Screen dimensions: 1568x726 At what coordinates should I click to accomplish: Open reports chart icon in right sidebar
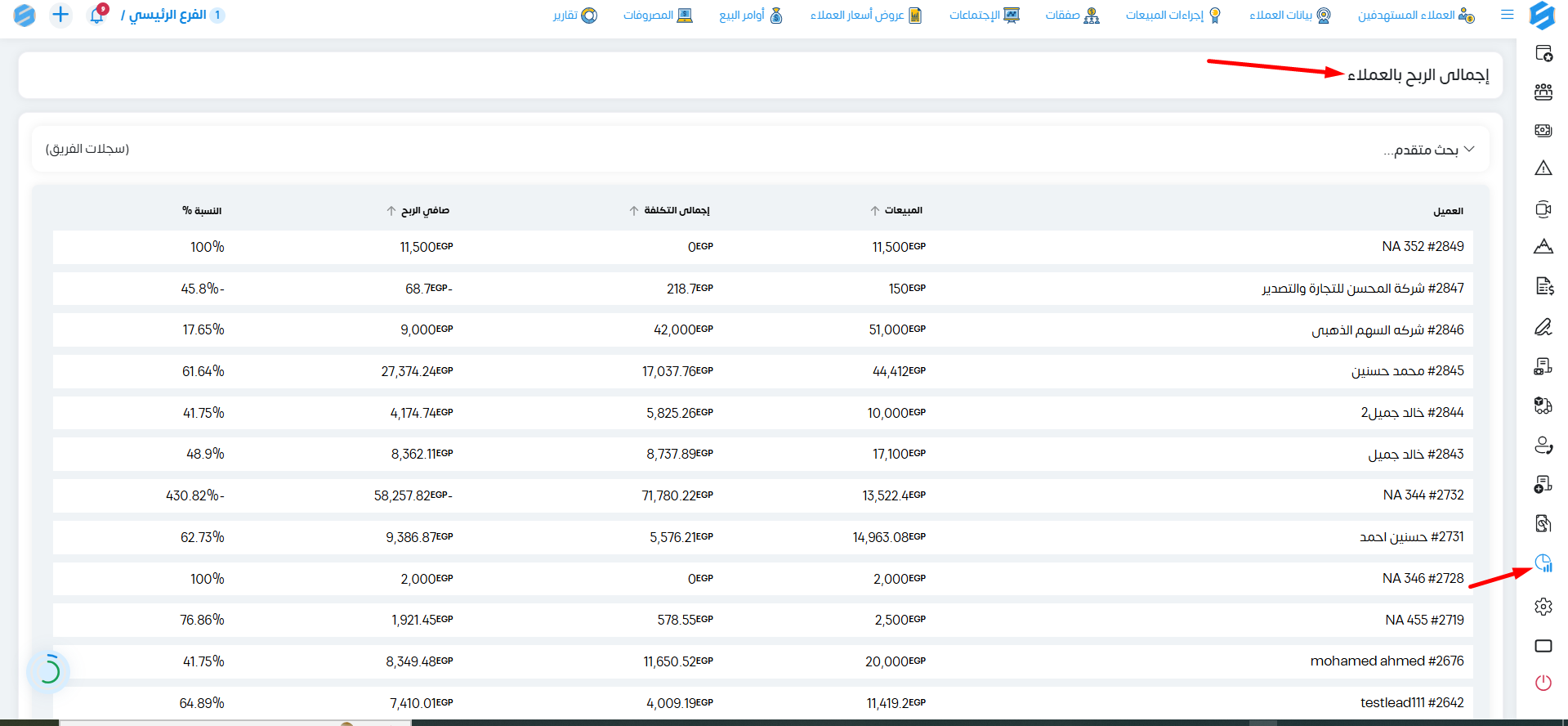[1543, 563]
